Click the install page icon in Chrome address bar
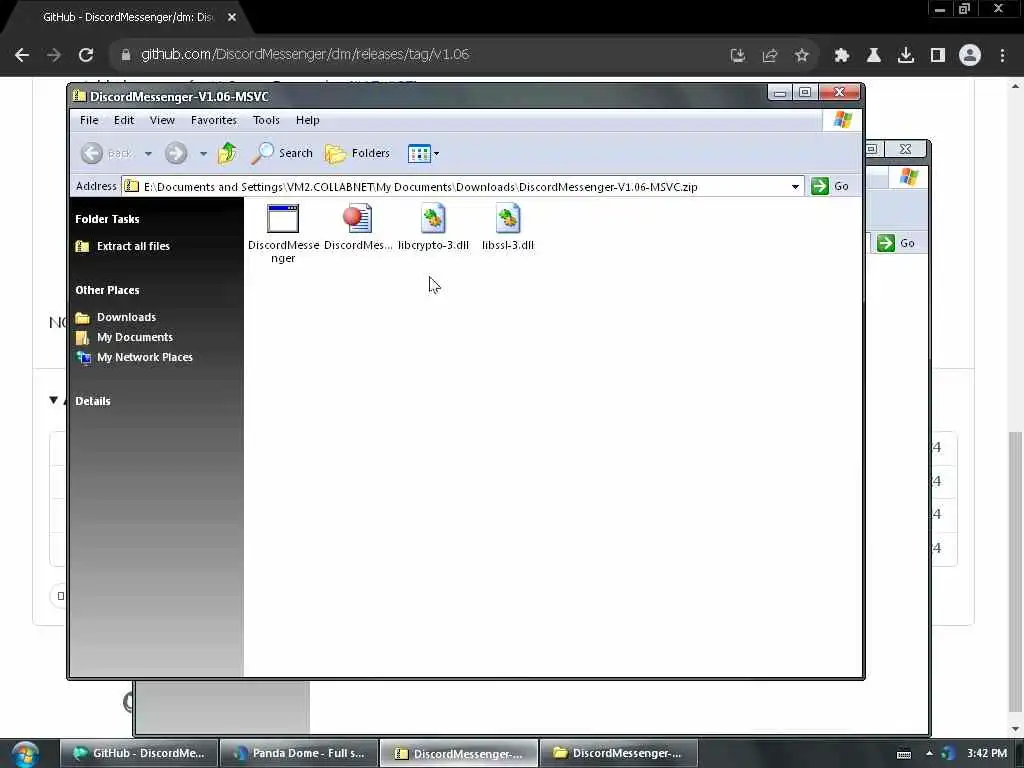 738,56
